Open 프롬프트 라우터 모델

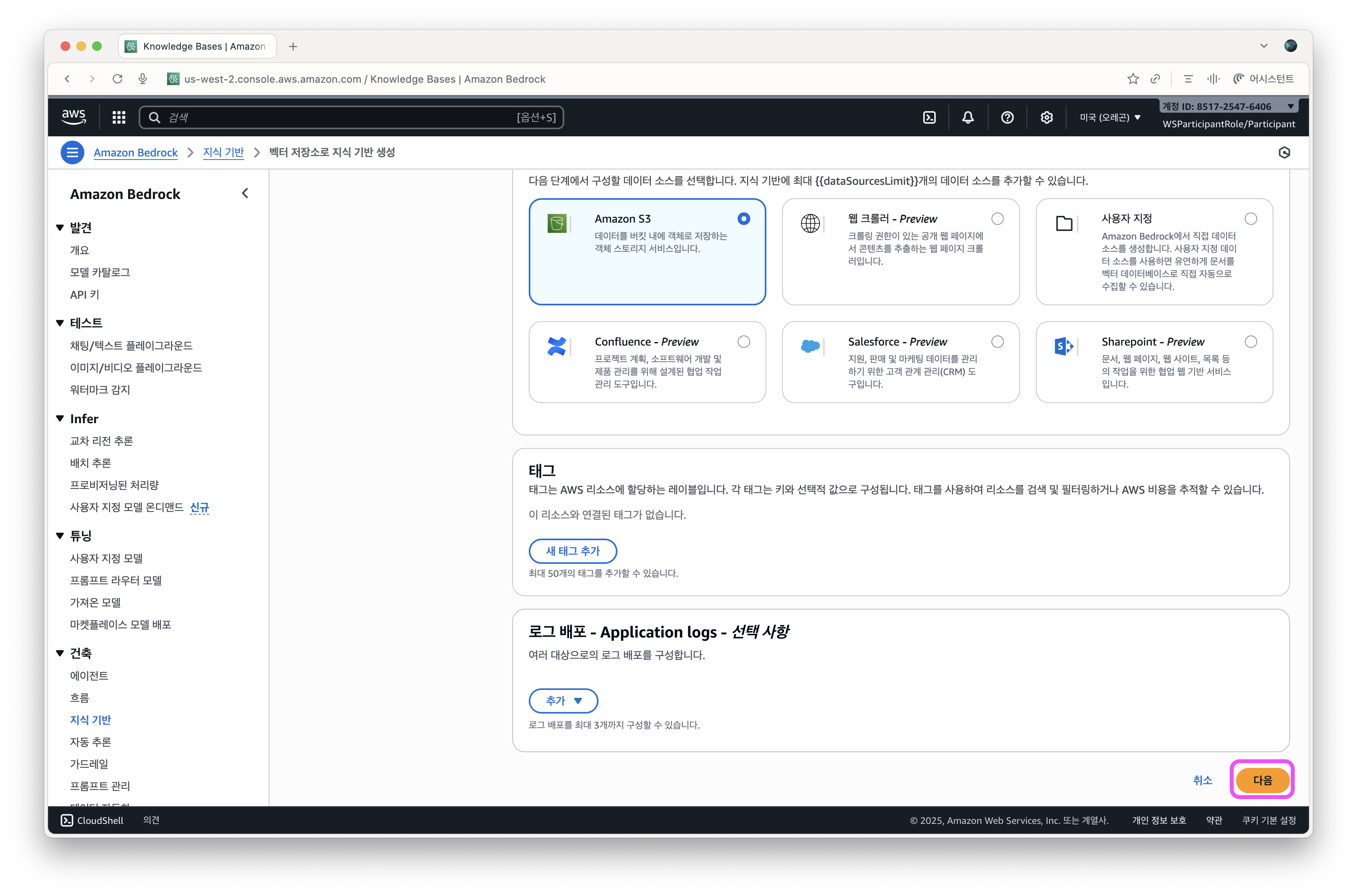tap(115, 580)
